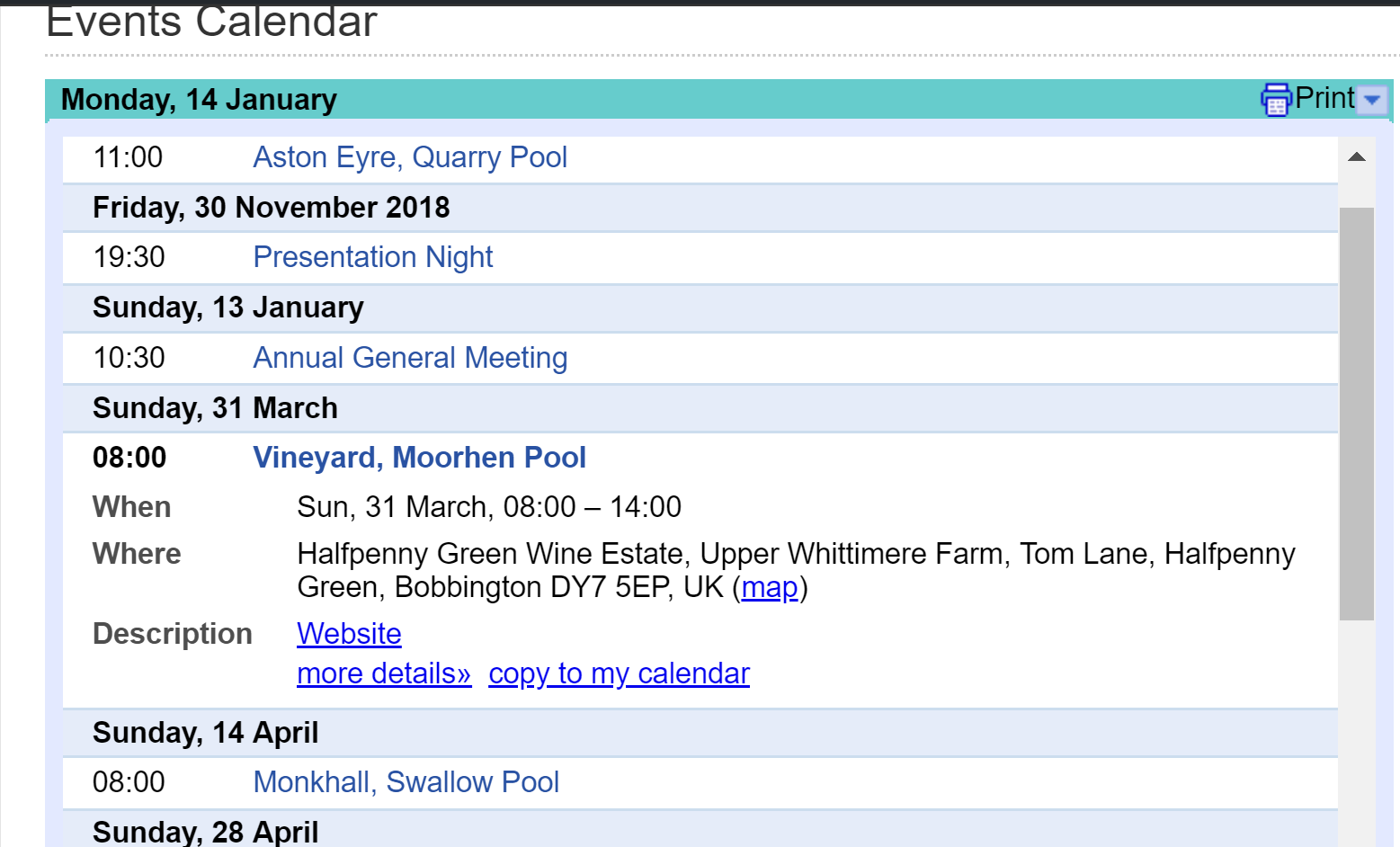Click the 19:30 time of Presentation Night
The image size is (1400, 847).
pos(129,257)
